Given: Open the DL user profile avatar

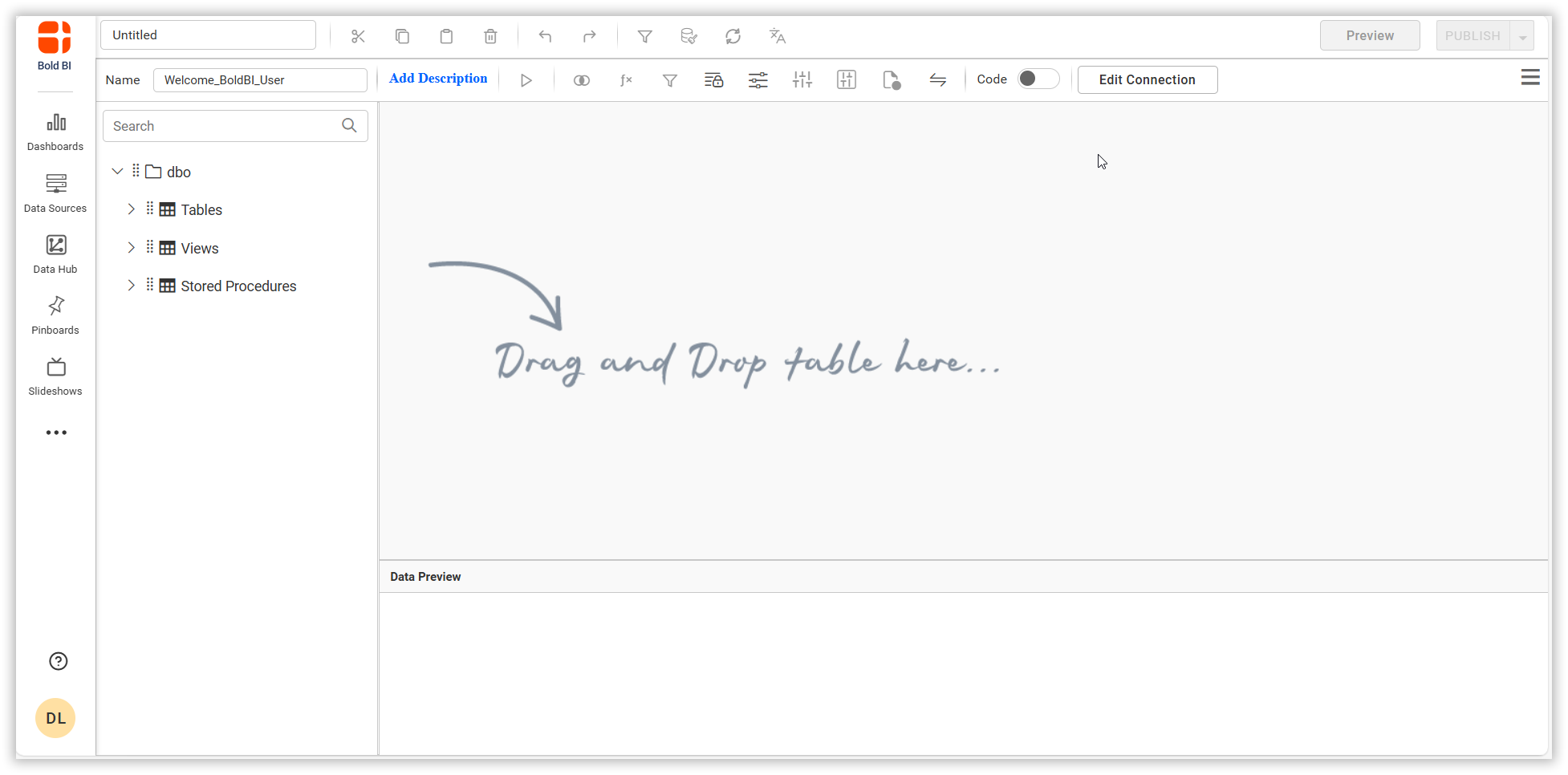Looking at the screenshot, I should [55, 718].
